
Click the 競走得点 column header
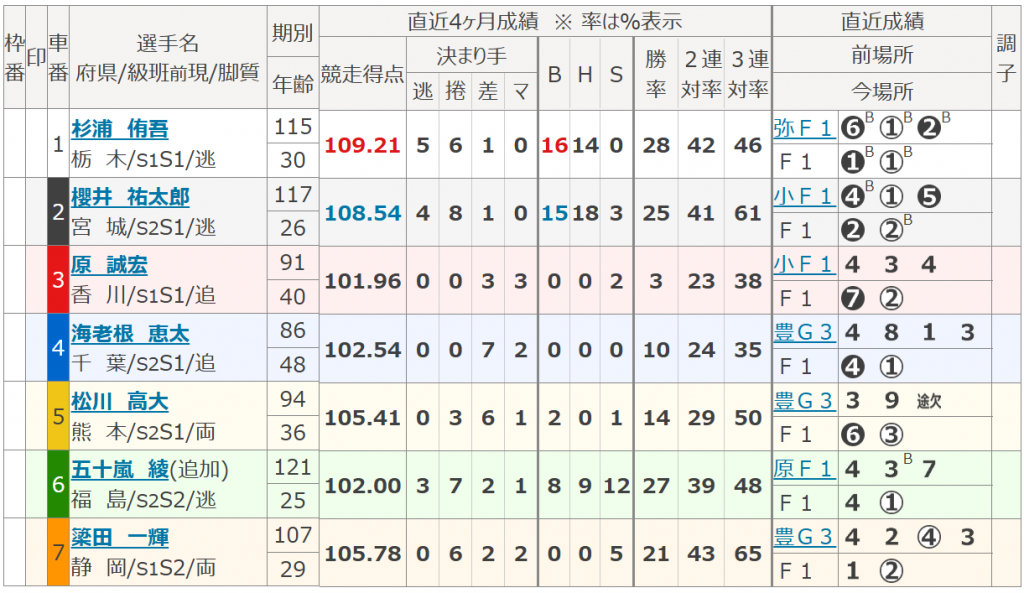tap(362, 74)
